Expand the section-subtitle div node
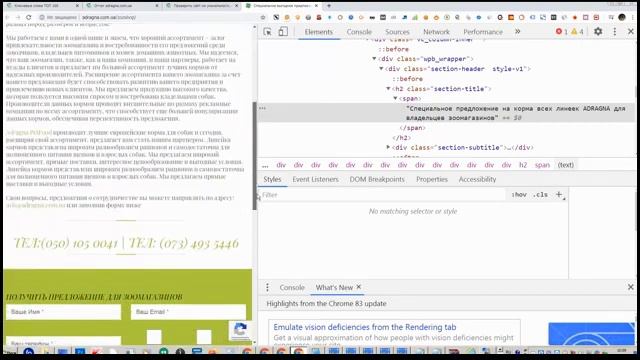The height and width of the screenshot is (360, 640). tap(388, 147)
